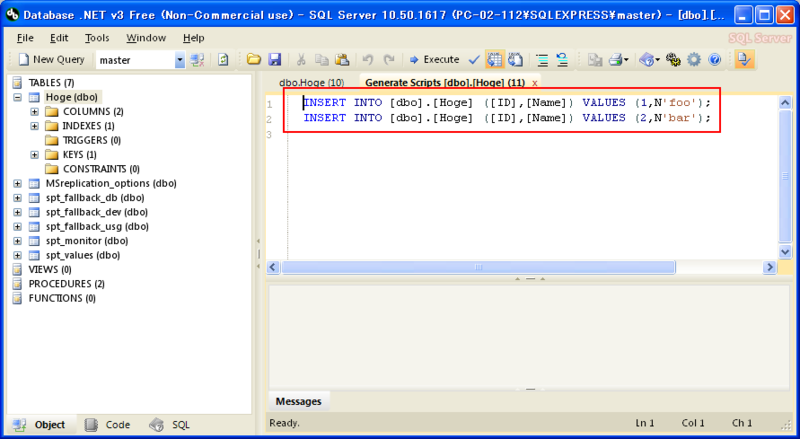
Task: Expand the KEYS (1) folder
Action: 34,155
